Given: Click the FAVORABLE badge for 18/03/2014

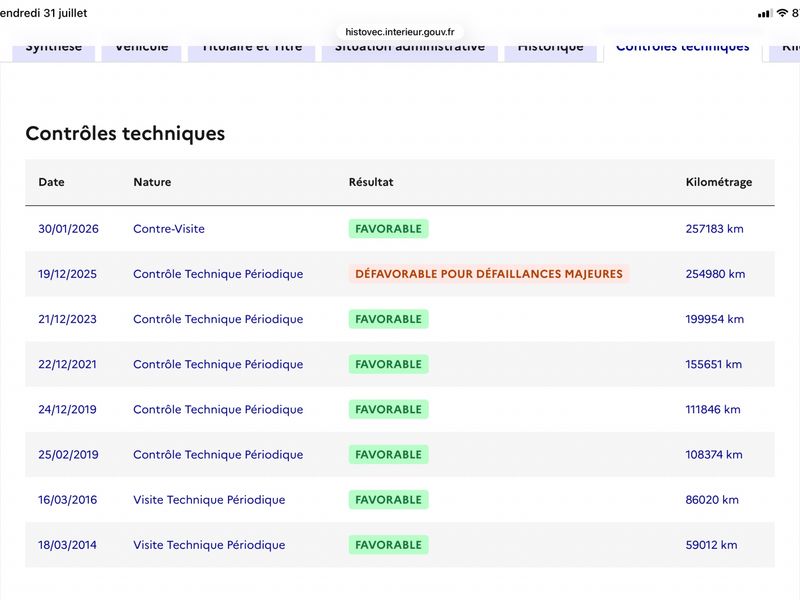Looking at the screenshot, I should tap(388, 545).
